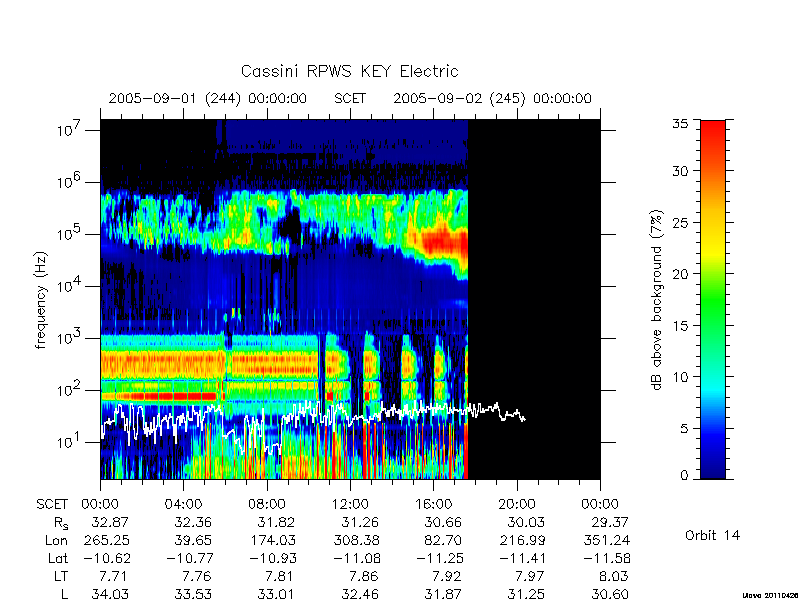800x600 pixels.
Task: Click the time tick label '04:00'
Action: point(183,504)
